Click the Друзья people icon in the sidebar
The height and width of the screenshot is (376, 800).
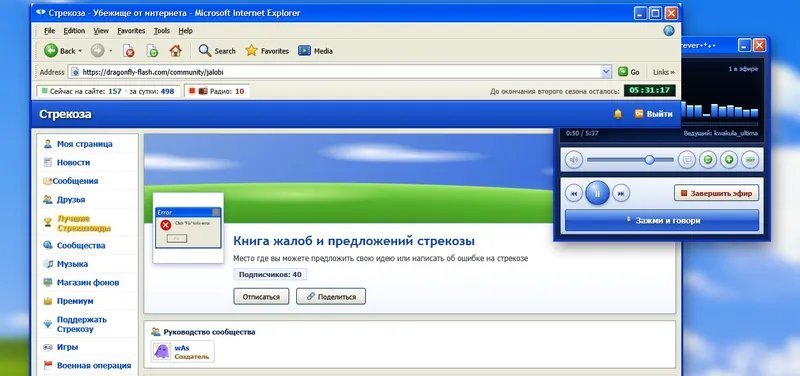point(48,199)
